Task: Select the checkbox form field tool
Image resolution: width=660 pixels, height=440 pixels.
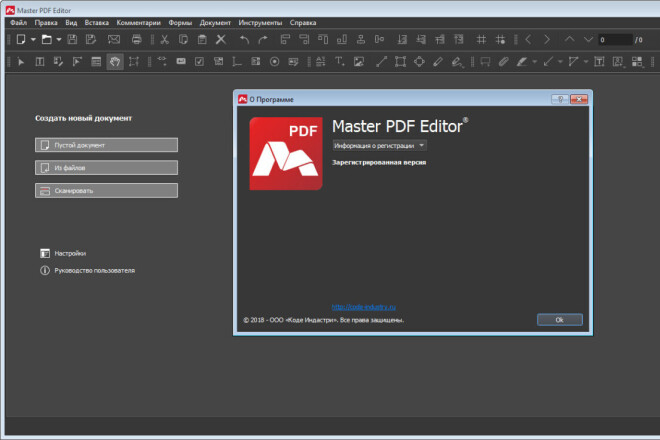Action: [200, 62]
